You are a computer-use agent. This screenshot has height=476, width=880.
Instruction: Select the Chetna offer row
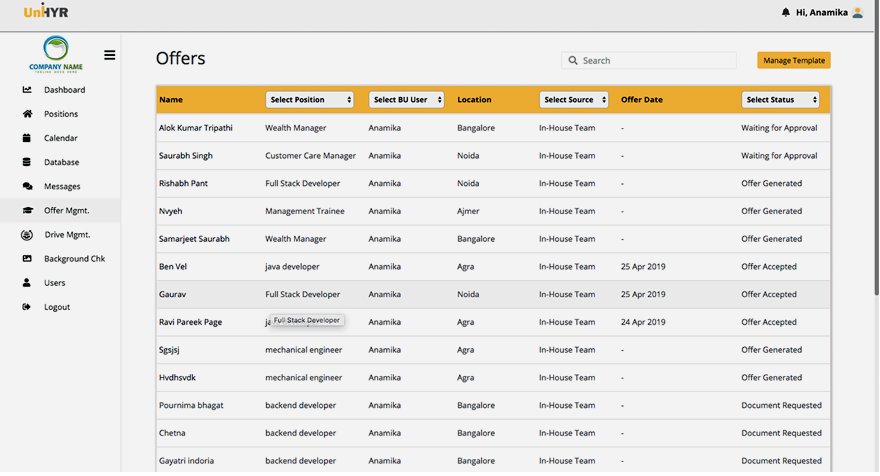point(493,433)
